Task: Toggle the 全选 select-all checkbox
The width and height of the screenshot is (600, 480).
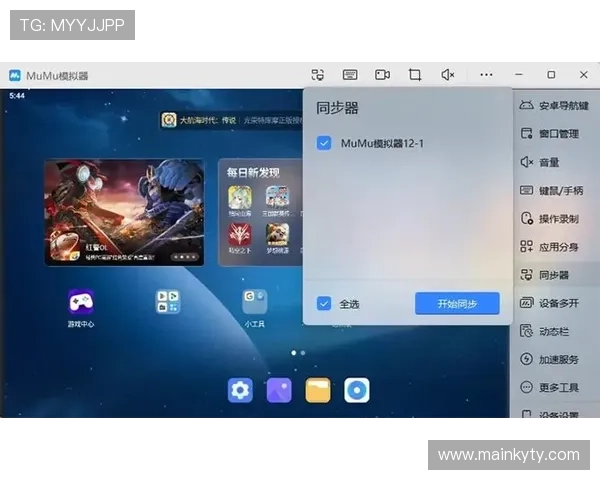Action: pos(323,303)
